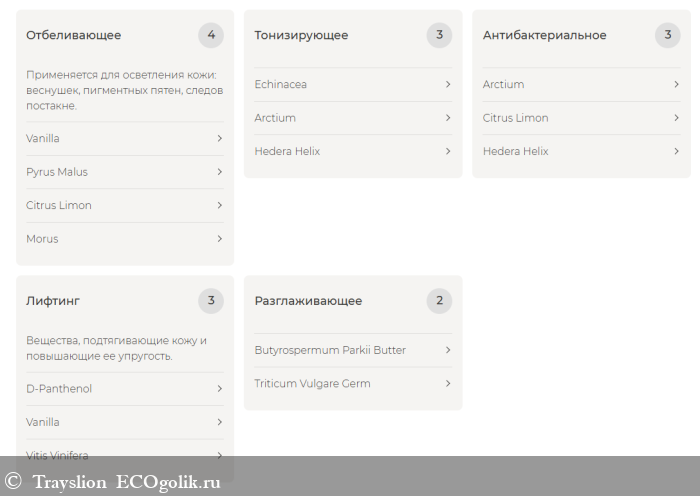Click the count badge on Антибактериальное card
700x496 pixels.
[x=667, y=35]
